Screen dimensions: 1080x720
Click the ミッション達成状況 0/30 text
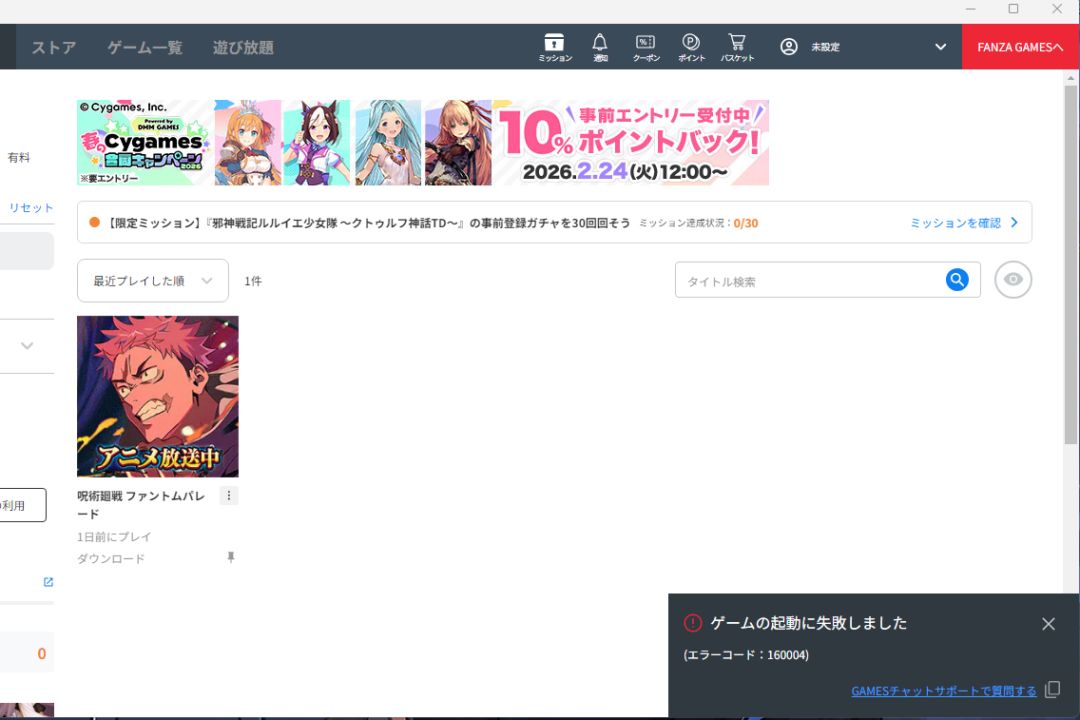(698, 223)
